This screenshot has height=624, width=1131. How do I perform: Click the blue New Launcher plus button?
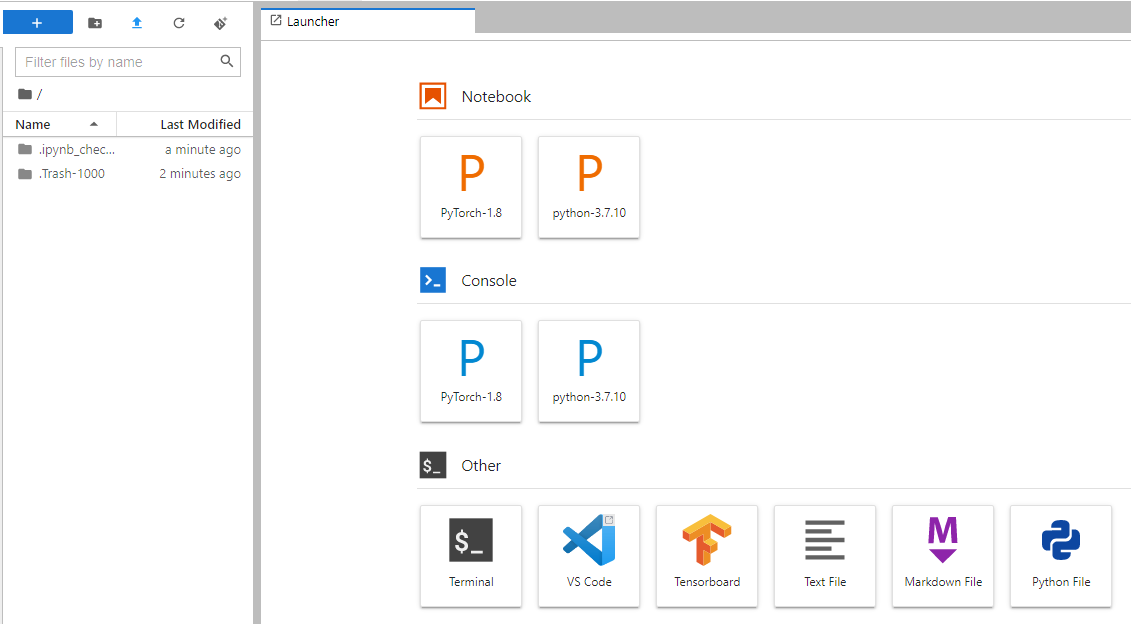point(38,22)
